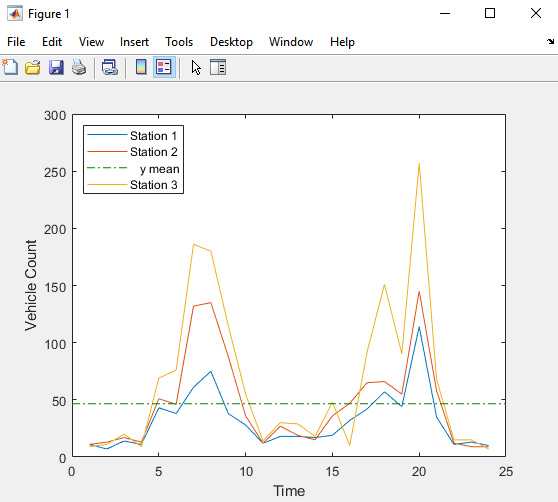Image resolution: width=558 pixels, height=502 pixels.
Task: Click the y-axis tick label 150
Action: coord(55,287)
